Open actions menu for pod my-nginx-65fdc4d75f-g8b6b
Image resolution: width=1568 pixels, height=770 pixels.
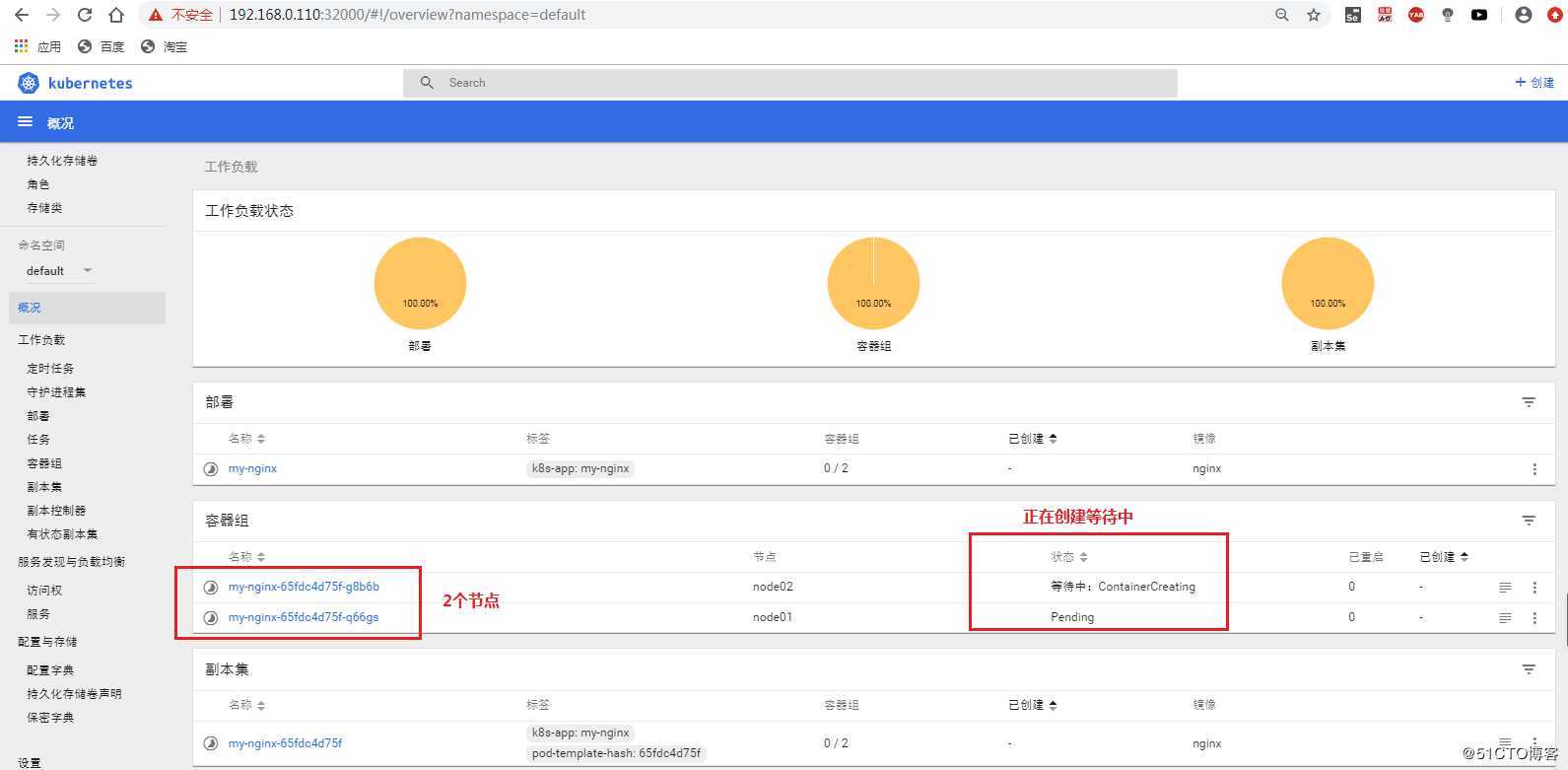pos(1534,588)
